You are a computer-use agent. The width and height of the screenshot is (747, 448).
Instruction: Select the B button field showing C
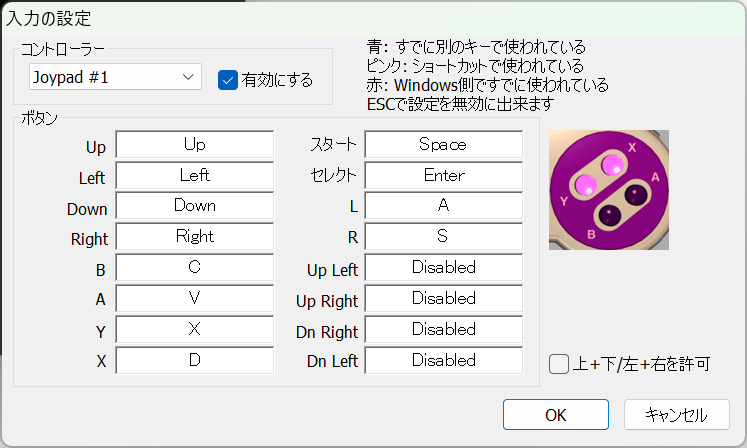click(x=195, y=268)
